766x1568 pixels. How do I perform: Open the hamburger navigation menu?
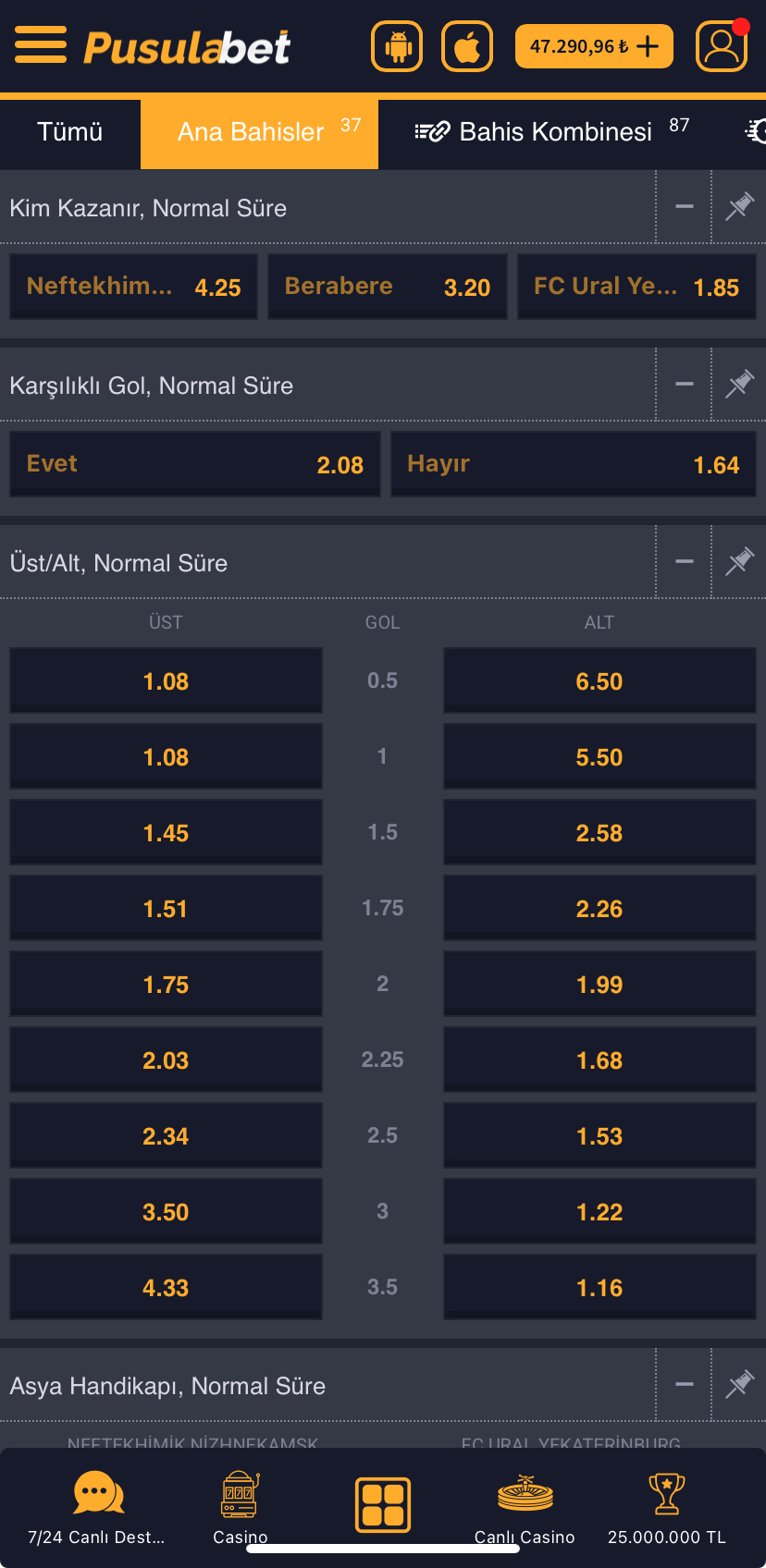coord(41,44)
